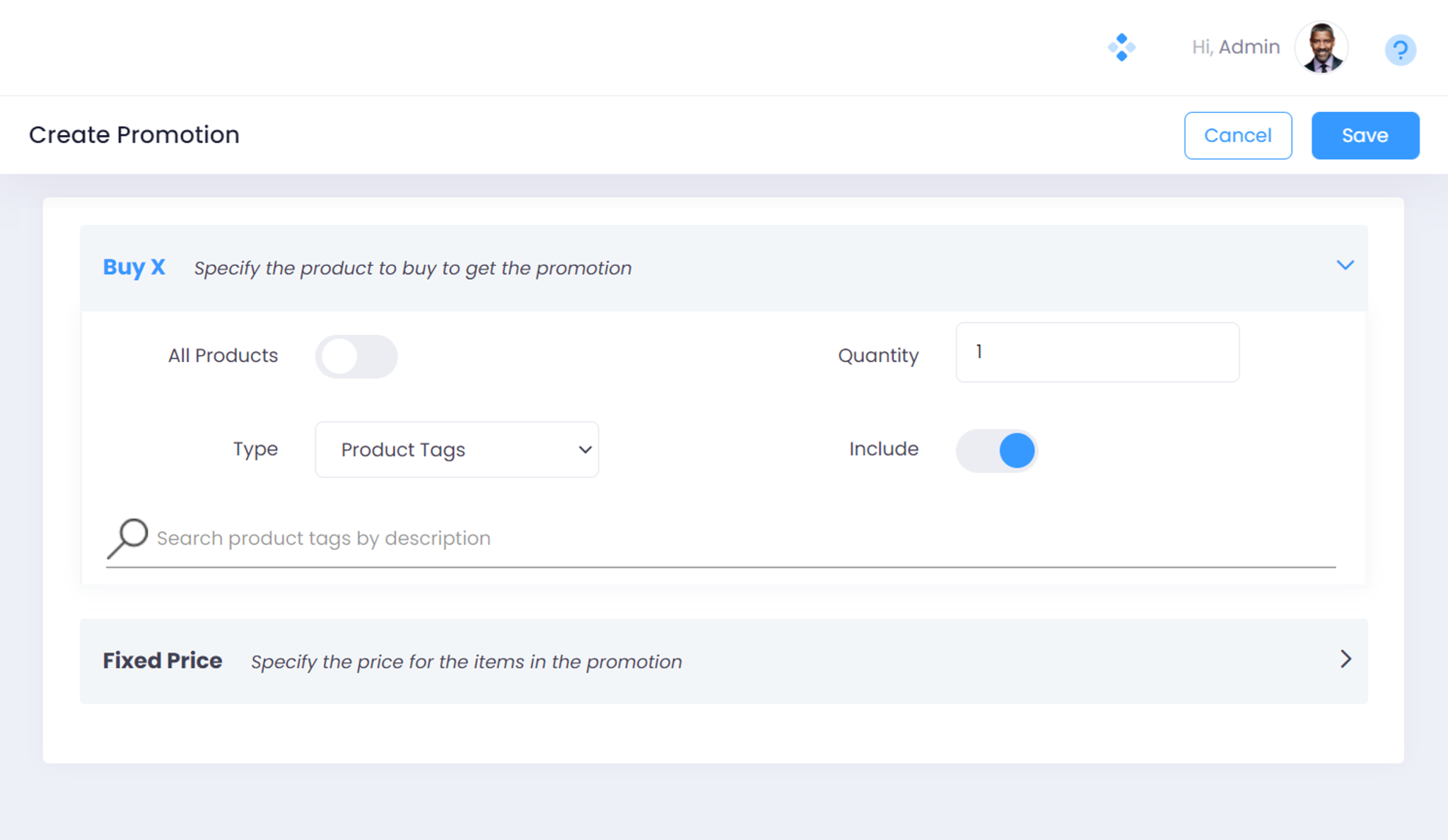Screen dimensions: 1448x840
Task: Disable the Include toggle
Action: click(x=997, y=450)
